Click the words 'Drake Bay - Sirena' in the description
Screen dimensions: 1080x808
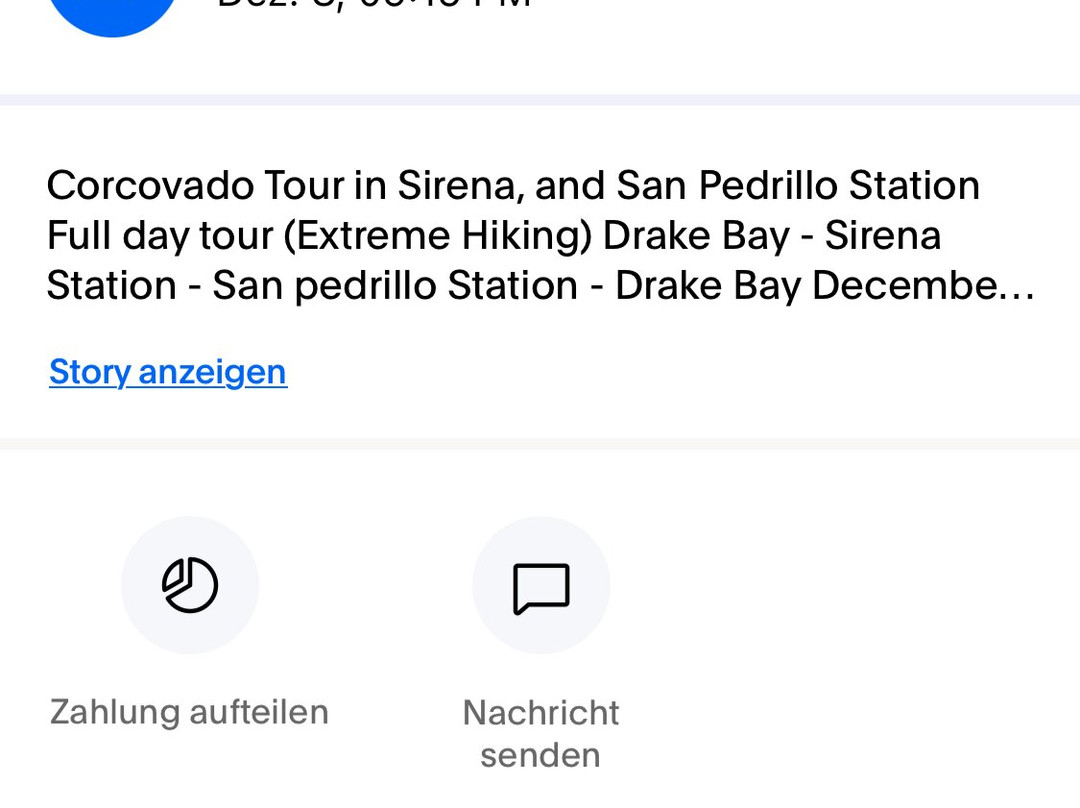point(771,236)
